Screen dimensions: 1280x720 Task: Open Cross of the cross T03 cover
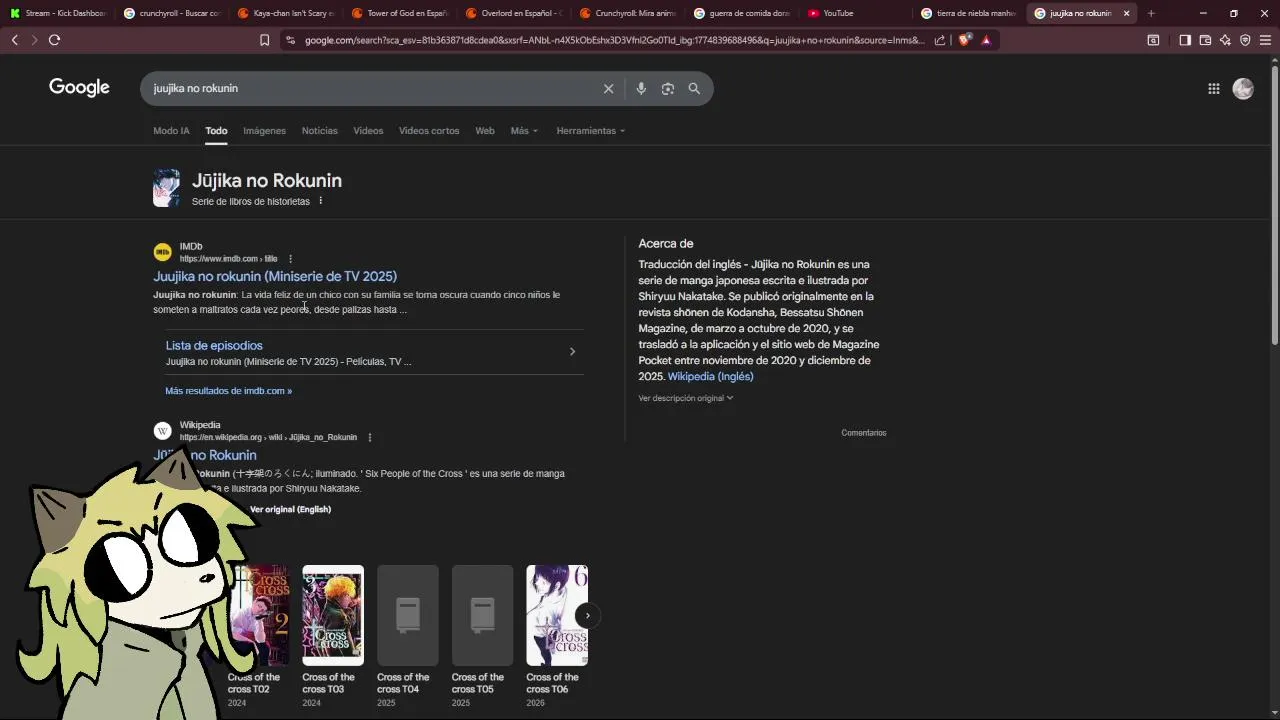click(333, 616)
